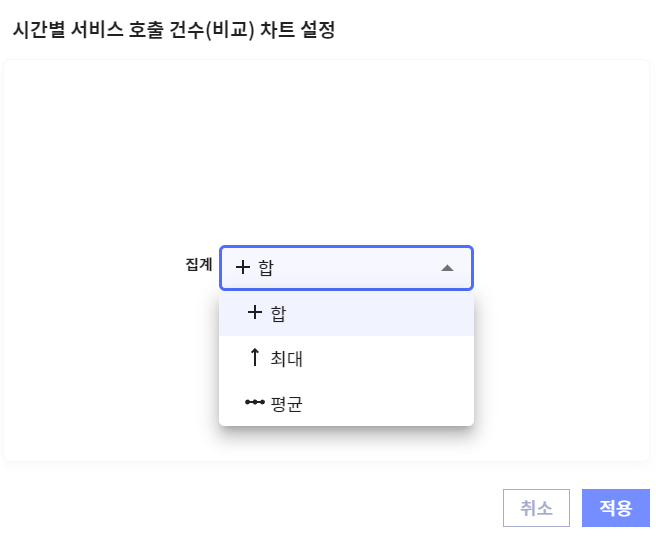This screenshot has height=539, width=656.
Task: Collapse the list with the triangle caret
Action: tap(447, 268)
